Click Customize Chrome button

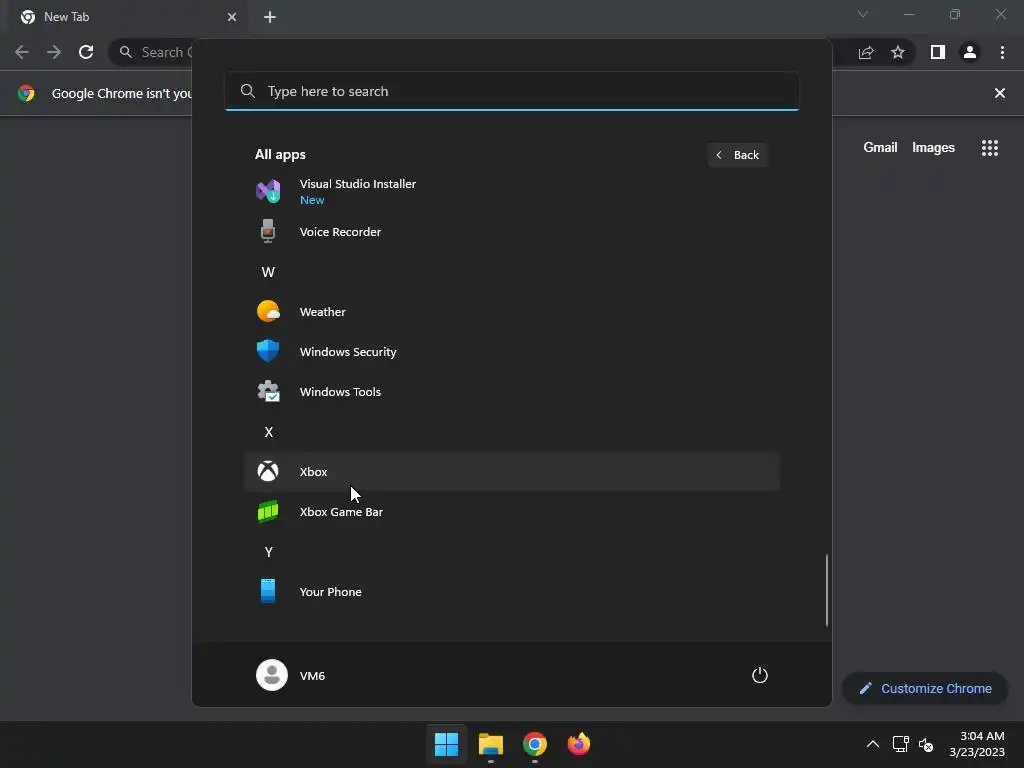(x=925, y=688)
